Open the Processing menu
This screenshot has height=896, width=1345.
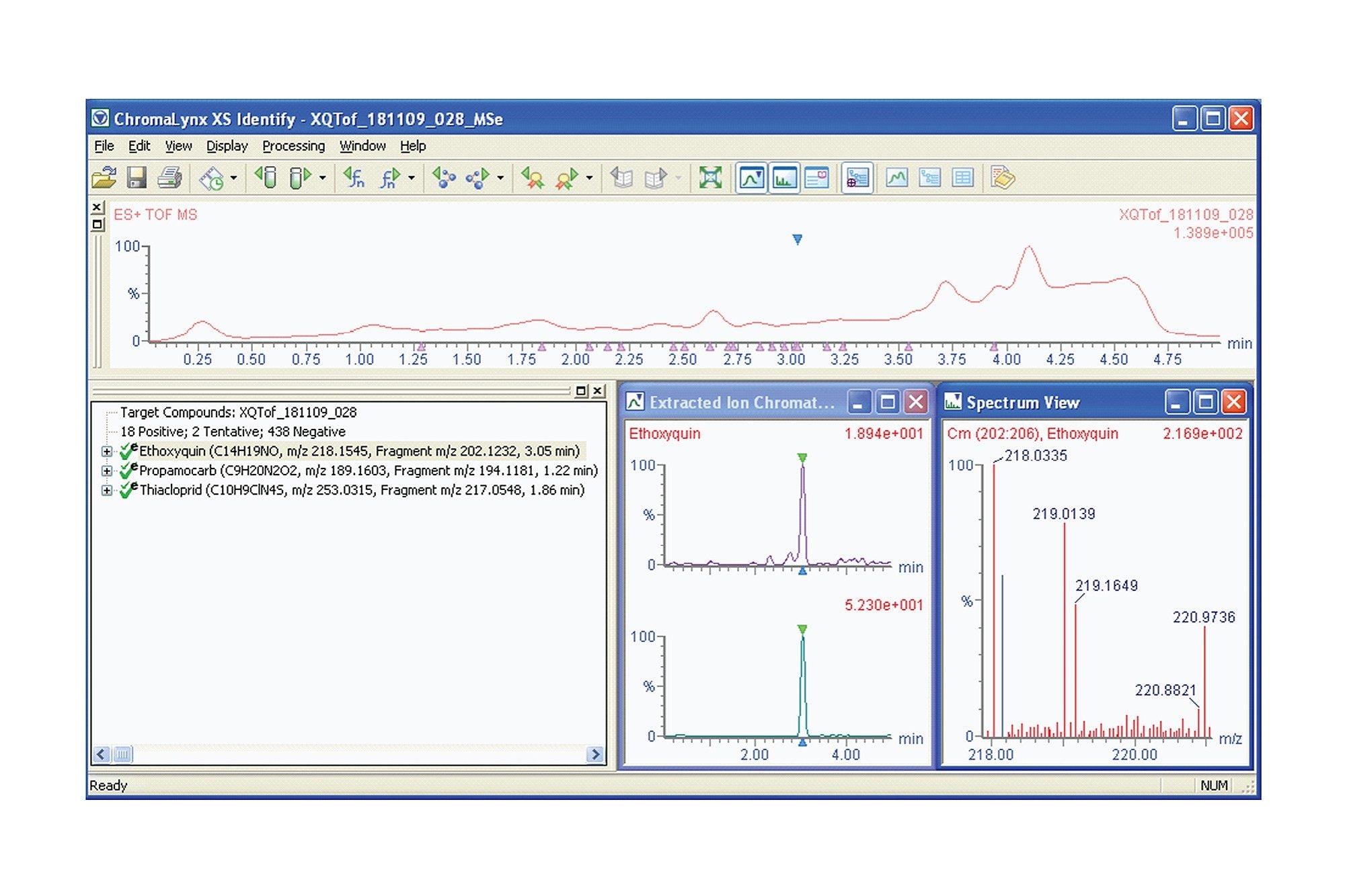[x=294, y=146]
